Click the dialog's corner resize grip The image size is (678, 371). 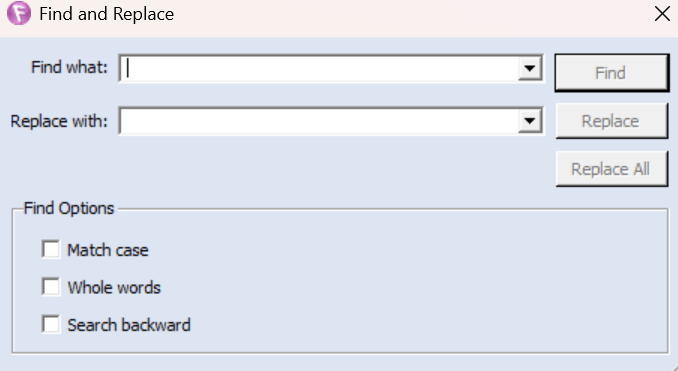tap(674, 367)
